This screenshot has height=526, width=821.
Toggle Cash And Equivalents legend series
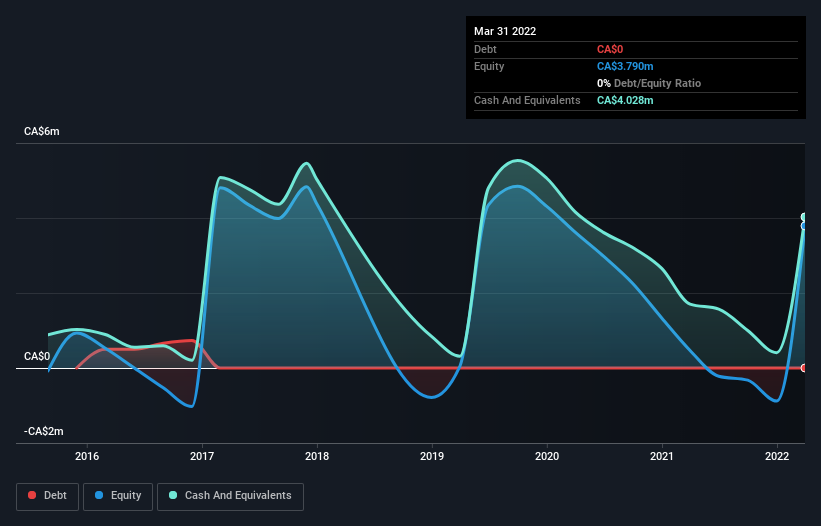coord(230,496)
